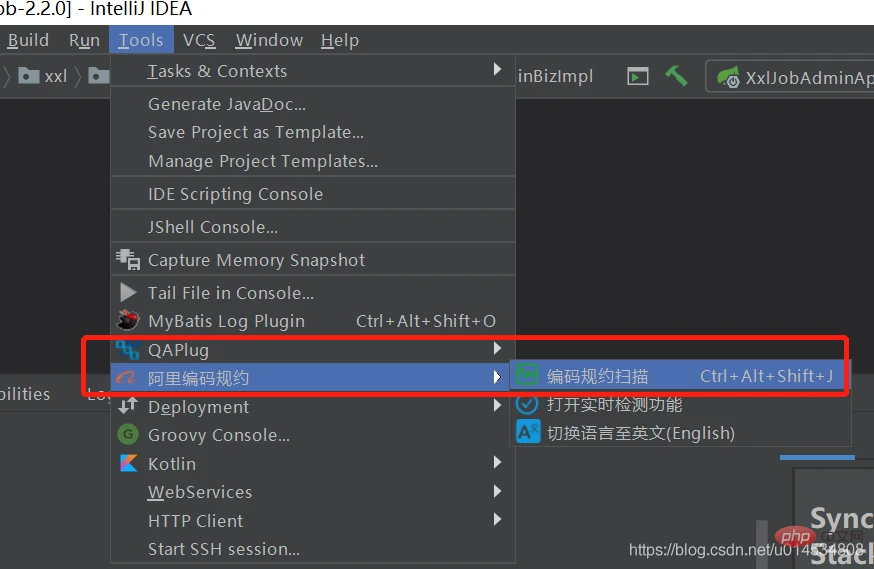Expand the Deployment submenu arrow

click(x=497, y=406)
